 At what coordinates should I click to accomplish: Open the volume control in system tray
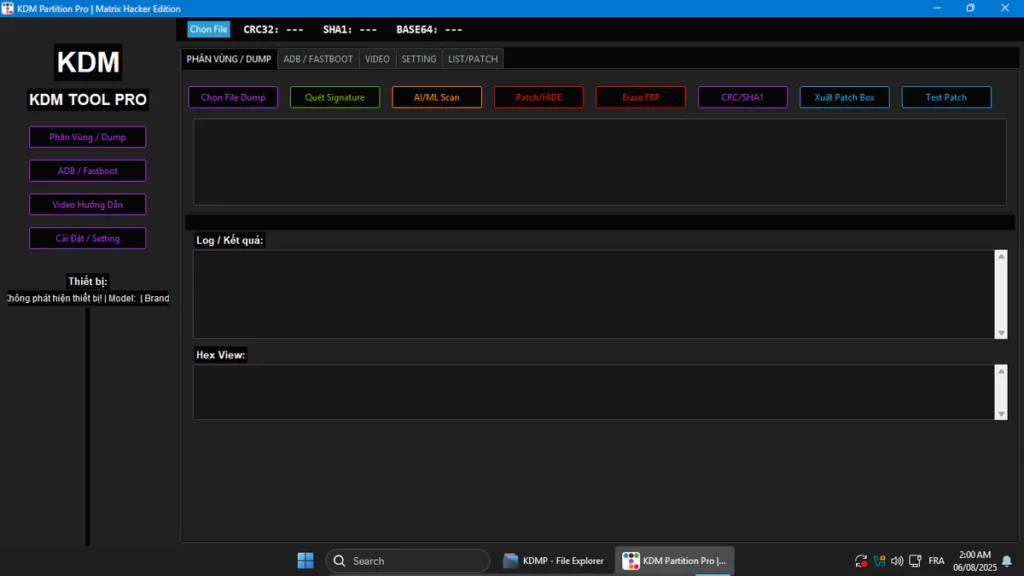click(896, 561)
